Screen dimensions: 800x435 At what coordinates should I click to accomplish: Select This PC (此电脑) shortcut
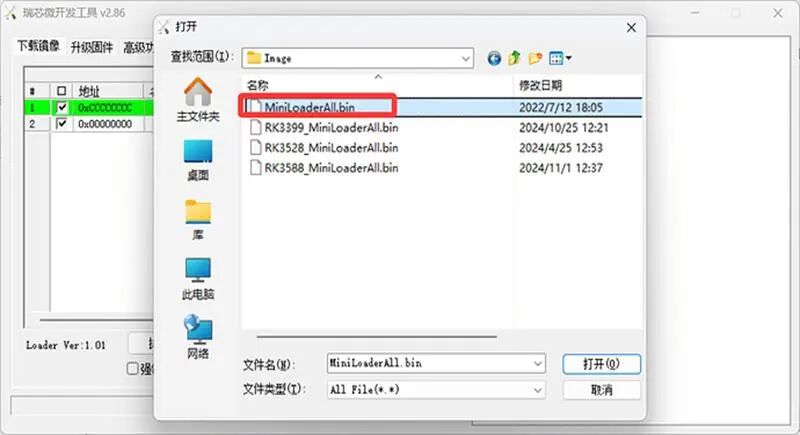click(x=198, y=278)
